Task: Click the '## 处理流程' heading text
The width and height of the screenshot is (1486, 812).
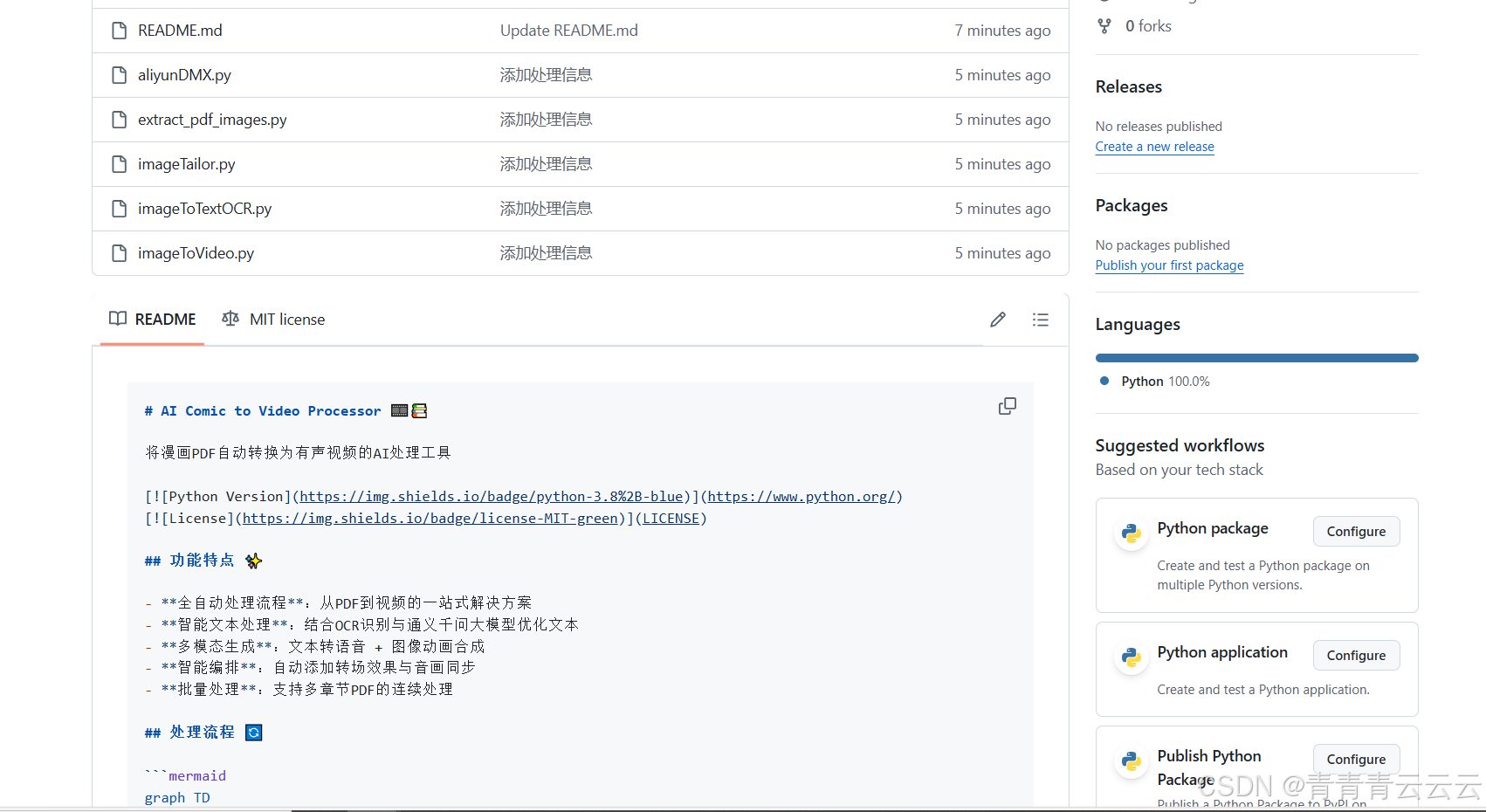Action: click(x=190, y=733)
